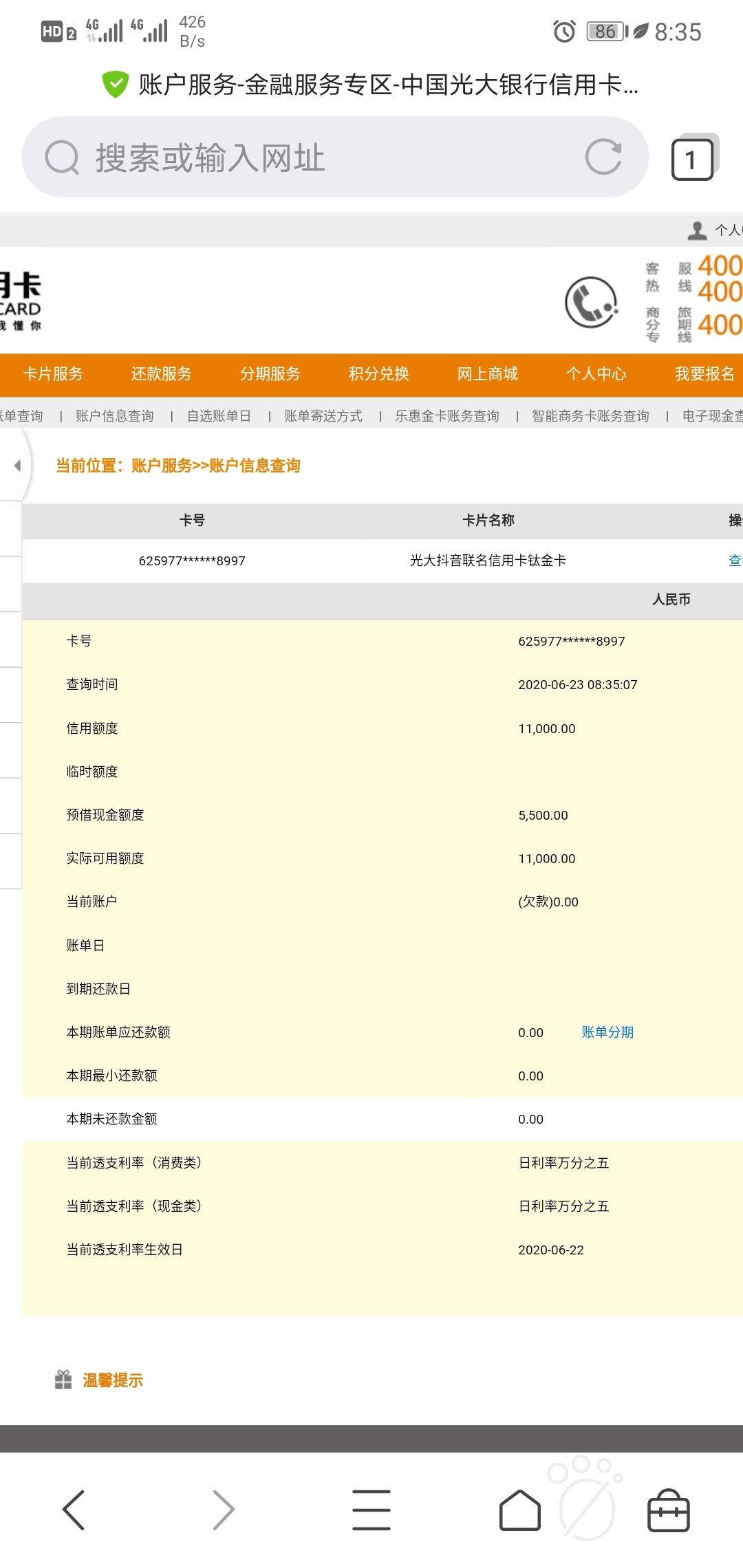Viewport: 743px width, 1568px height.
Task: Go forward with browser forward arrow
Action: (x=223, y=1510)
